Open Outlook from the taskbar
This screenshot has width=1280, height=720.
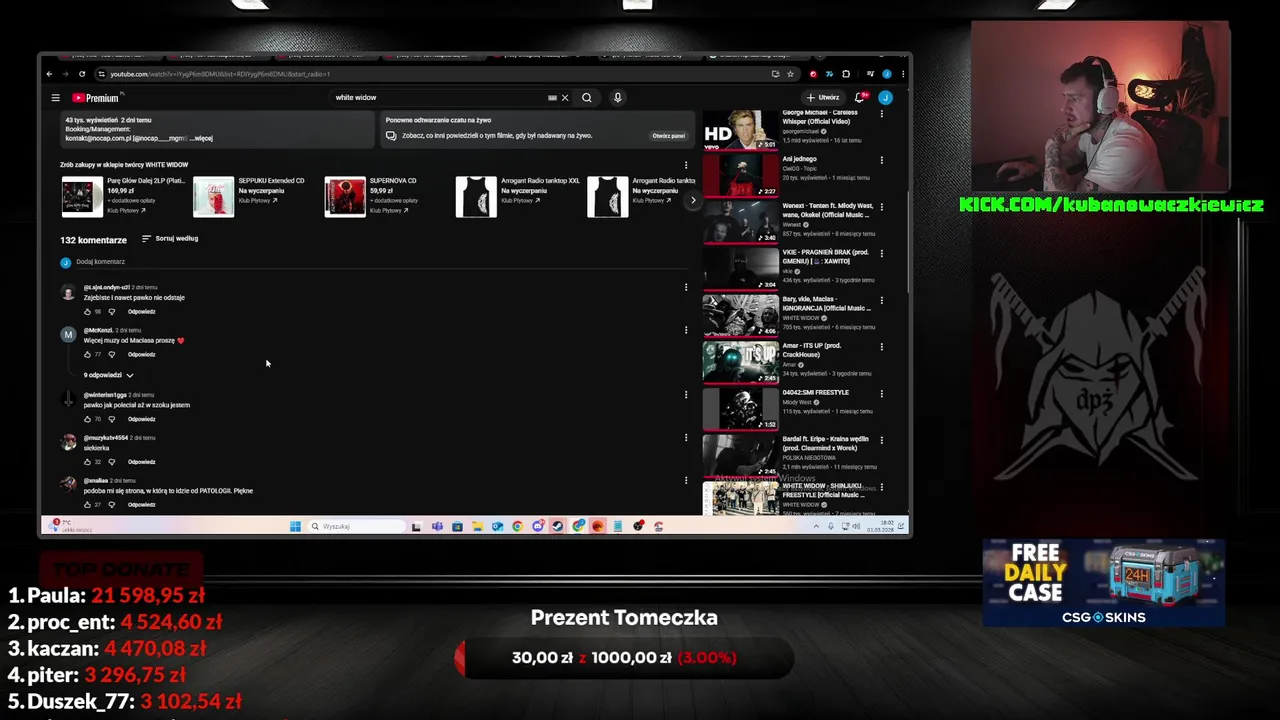497,526
